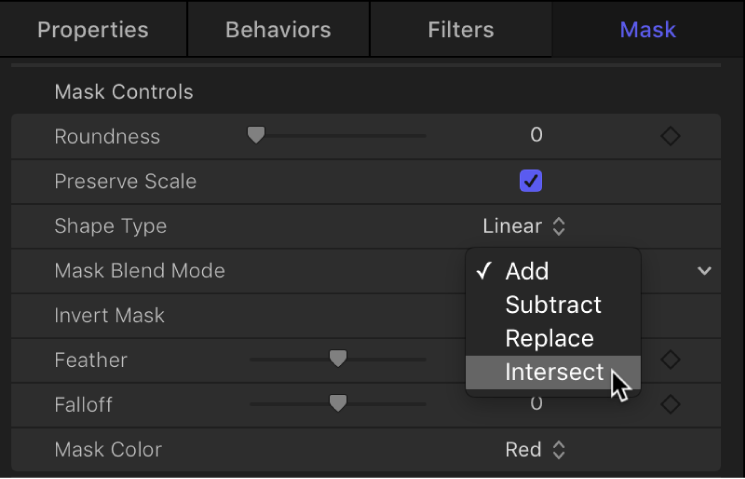This screenshot has height=479, width=745.
Task: Choose Subtract from the blend mode menu
Action: (x=553, y=305)
